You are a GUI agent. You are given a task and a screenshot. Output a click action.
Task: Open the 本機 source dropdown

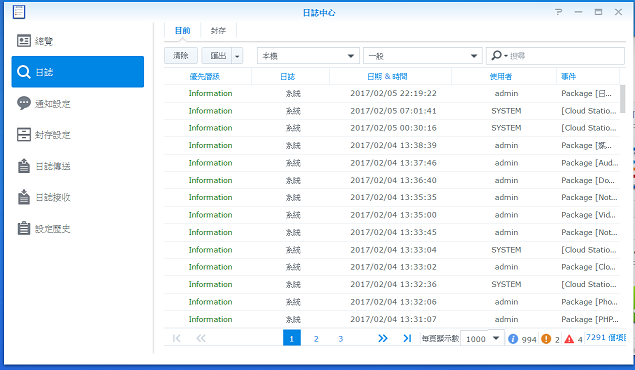pos(308,56)
